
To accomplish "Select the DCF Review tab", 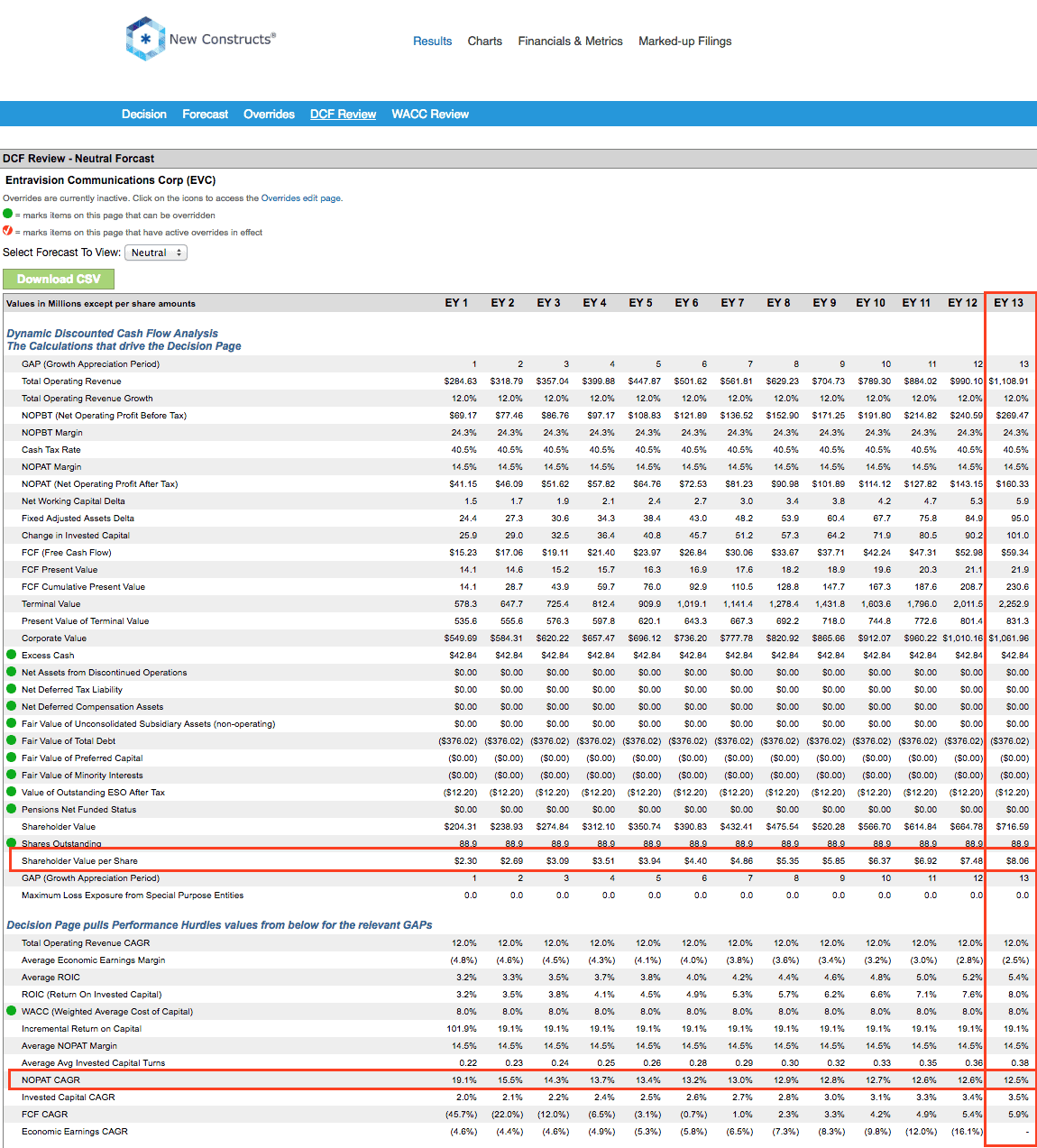I will coord(344,115).
